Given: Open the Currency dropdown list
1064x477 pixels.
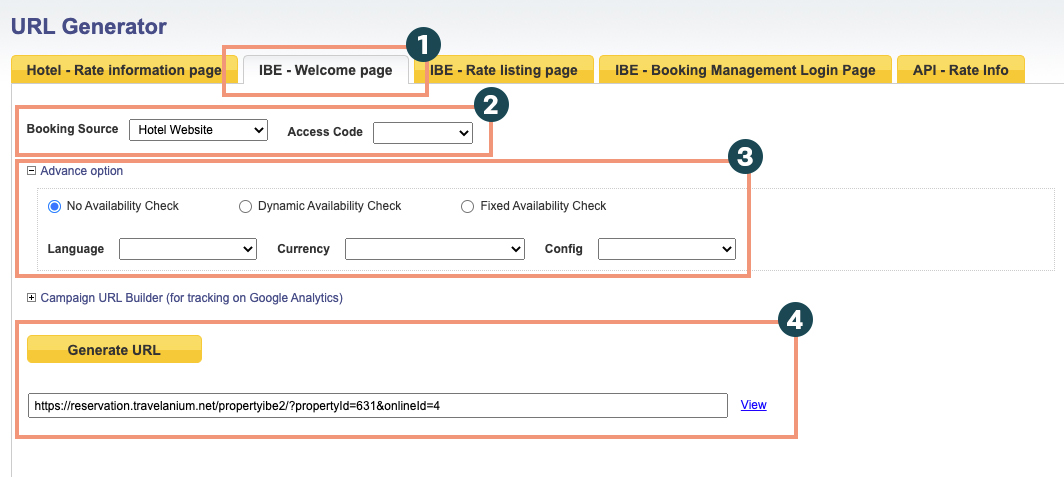Looking at the screenshot, I should 434,249.
